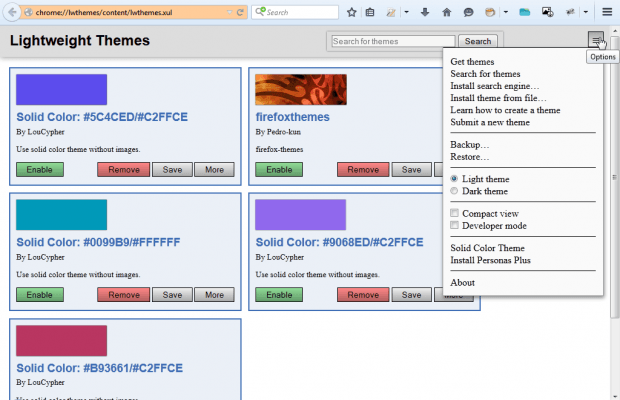Remove the firefoxthemes theme
The height and width of the screenshot is (400, 620).
tap(363, 170)
